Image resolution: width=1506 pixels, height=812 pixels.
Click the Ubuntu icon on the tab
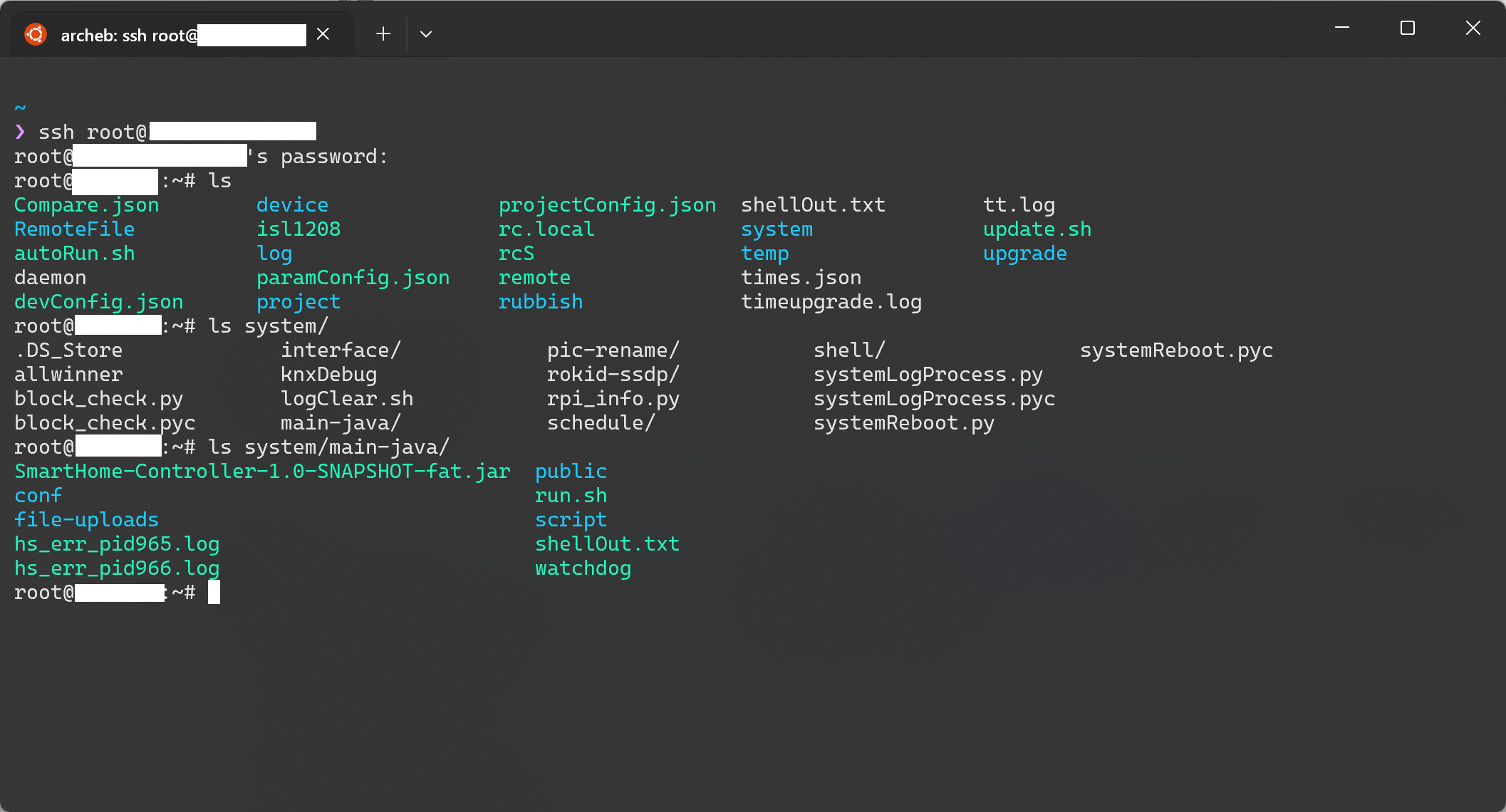coord(35,34)
